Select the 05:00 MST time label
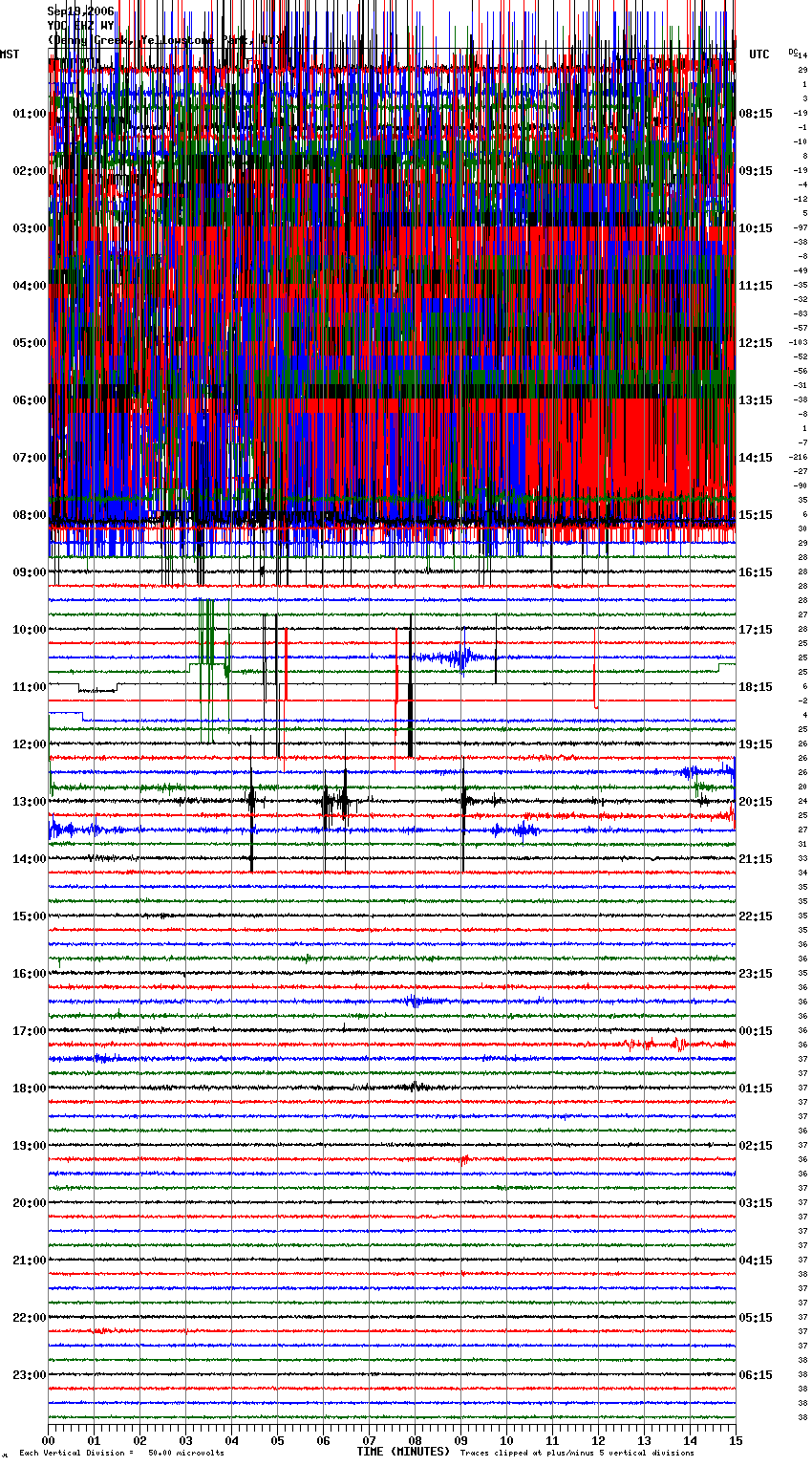Image resolution: width=812 pixels, height=1466 pixels. point(30,343)
